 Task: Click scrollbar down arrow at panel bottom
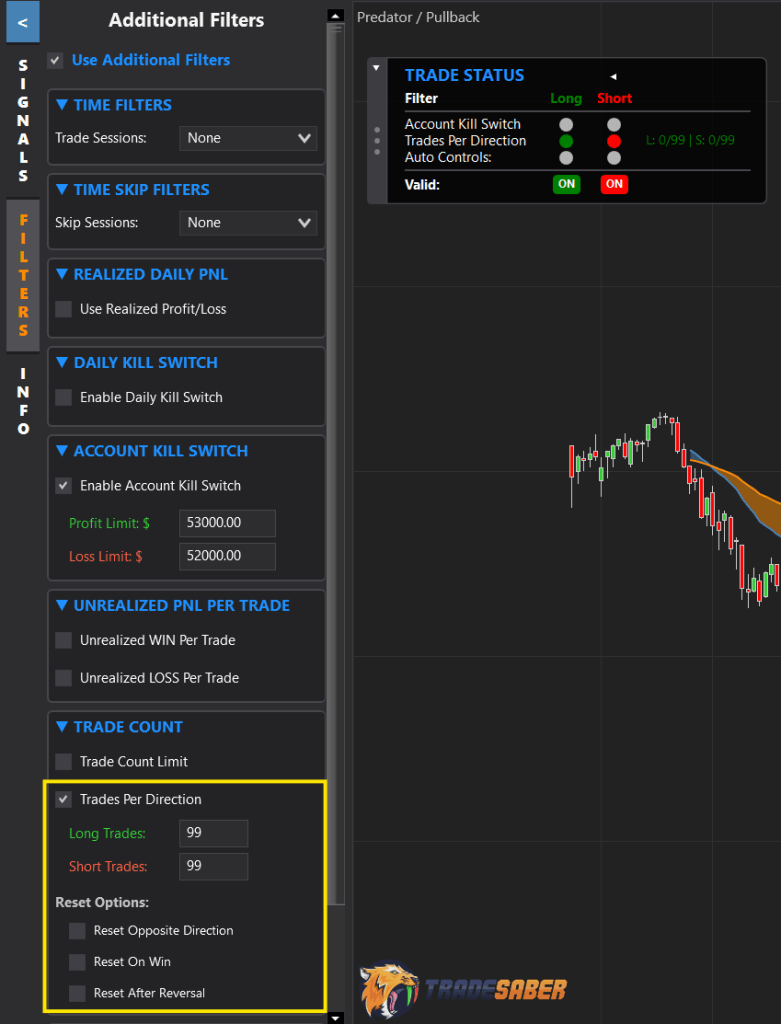(x=335, y=1017)
